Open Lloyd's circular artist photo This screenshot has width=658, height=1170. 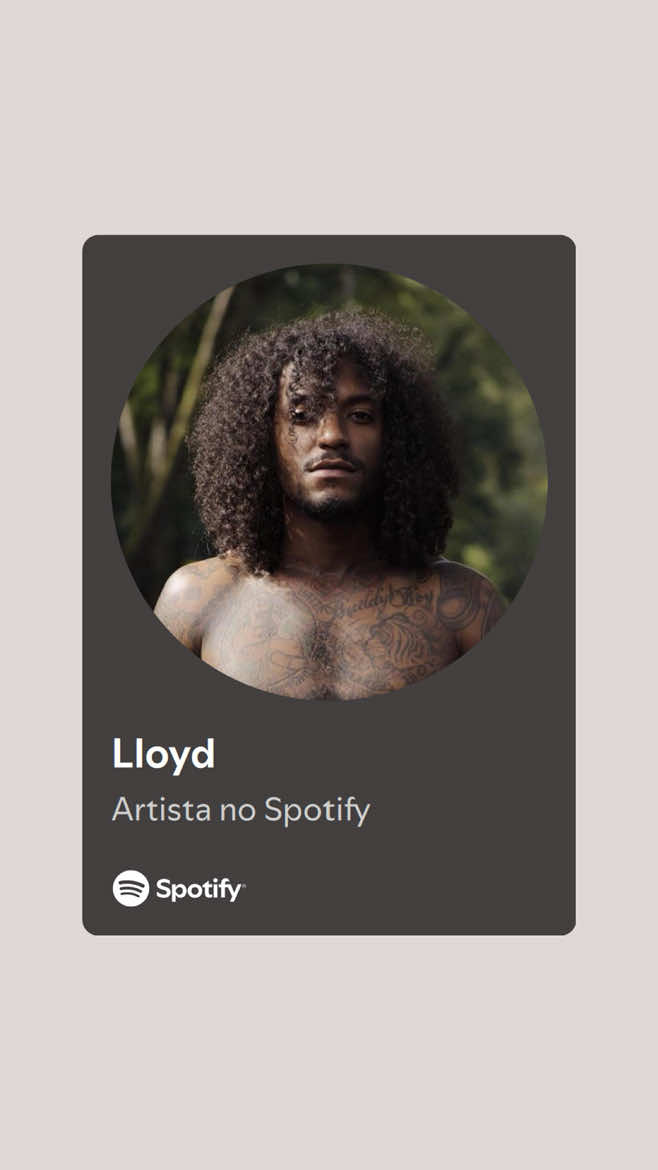329,481
